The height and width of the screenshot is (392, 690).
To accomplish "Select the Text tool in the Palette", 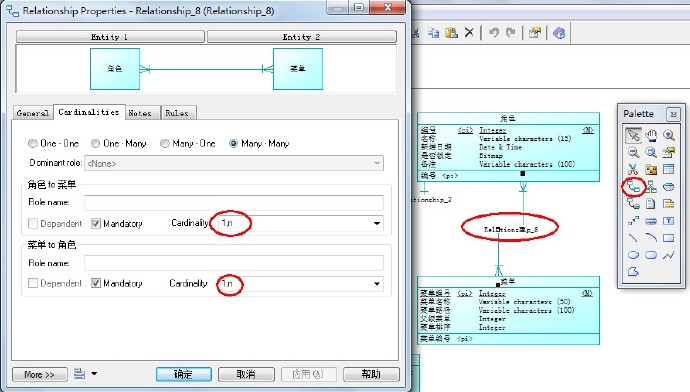I will click(669, 221).
